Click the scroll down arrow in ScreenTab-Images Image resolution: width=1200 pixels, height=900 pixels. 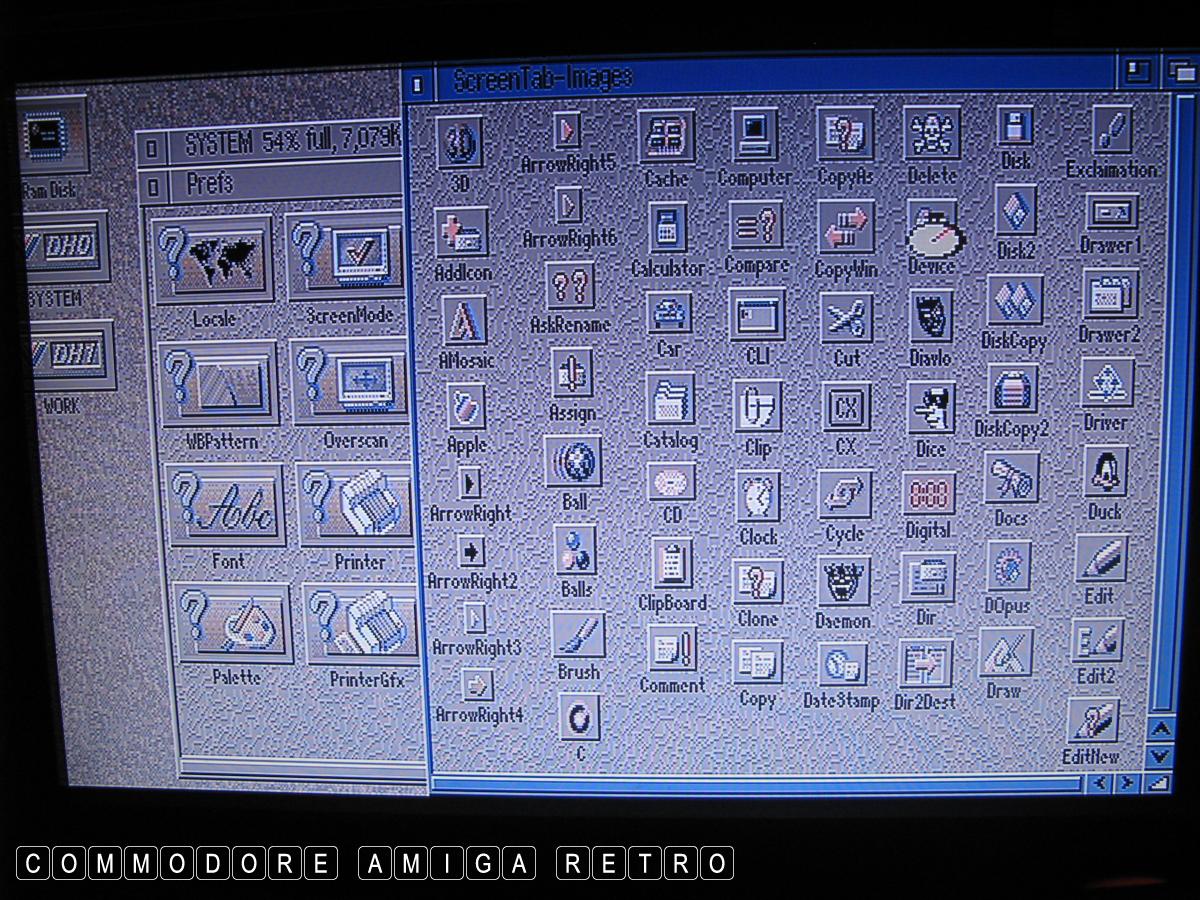pyautogui.click(x=1159, y=756)
